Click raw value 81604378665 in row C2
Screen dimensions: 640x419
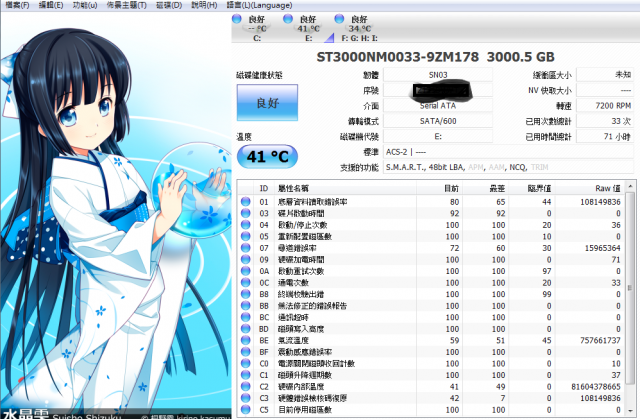tap(596, 386)
